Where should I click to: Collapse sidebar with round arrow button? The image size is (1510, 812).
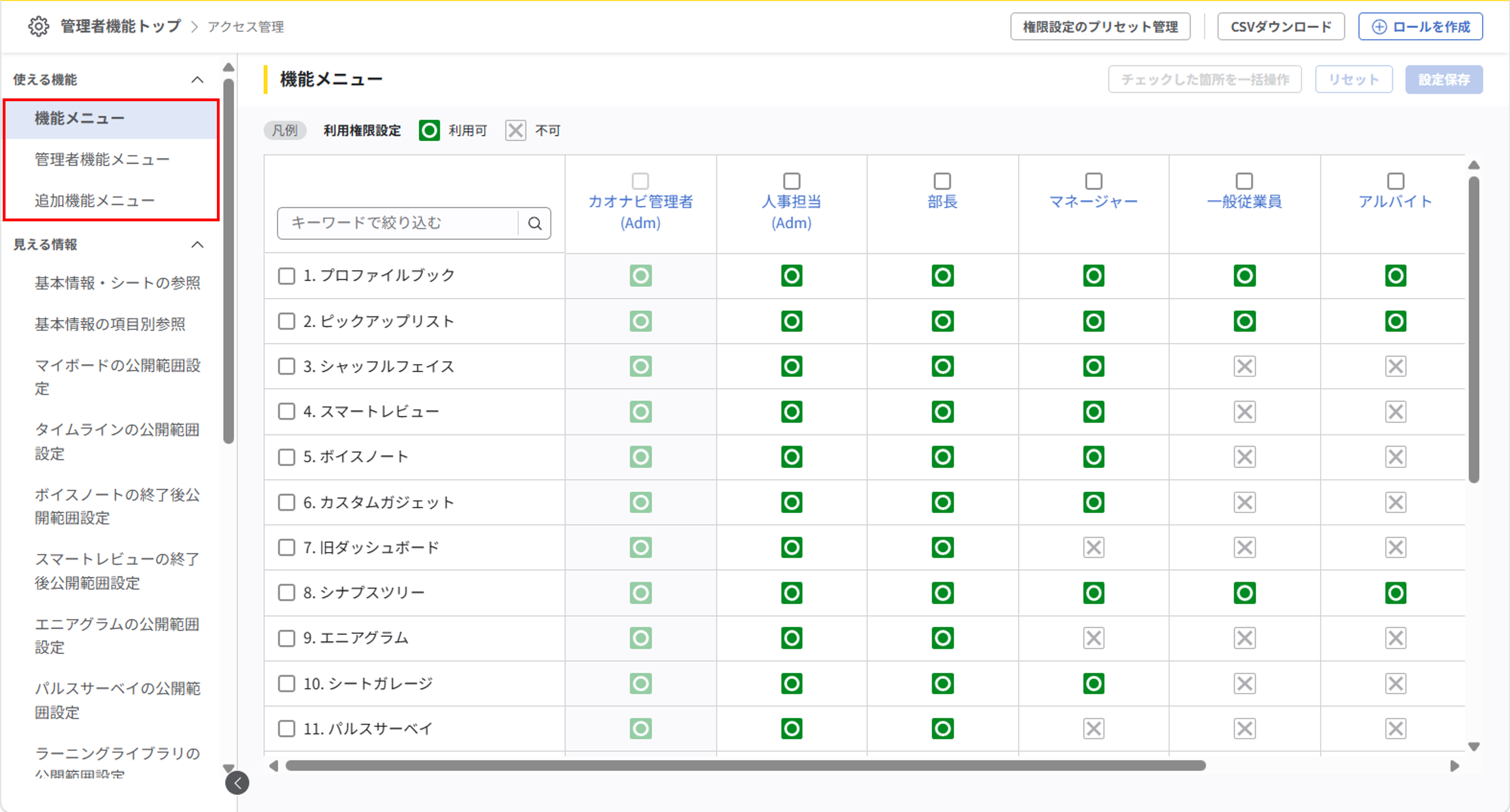pyautogui.click(x=237, y=783)
